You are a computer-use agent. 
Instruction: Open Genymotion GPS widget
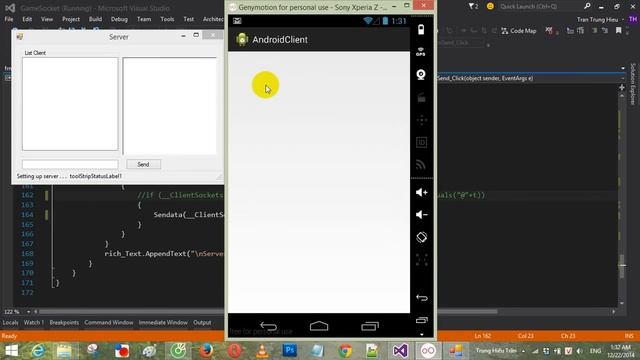[x=421, y=52]
